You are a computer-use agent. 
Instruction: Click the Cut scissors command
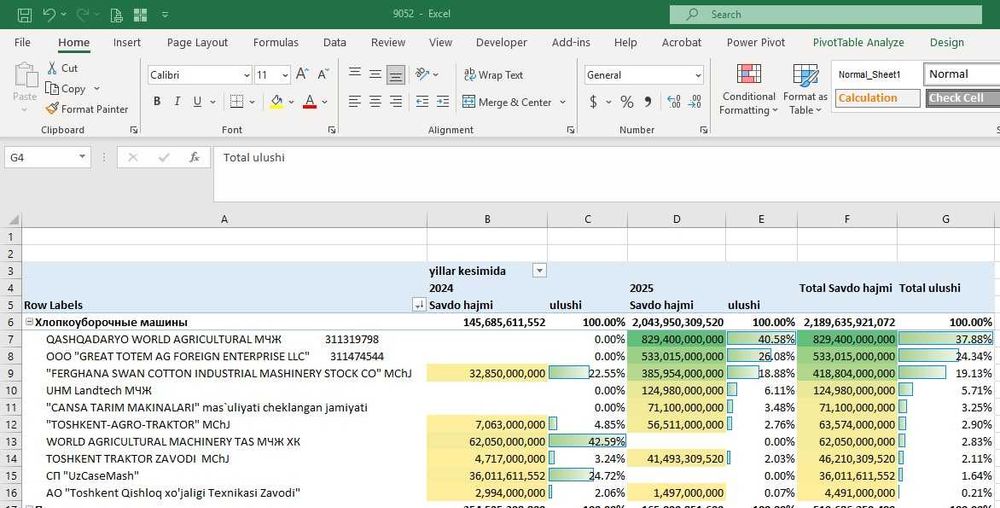tap(62, 68)
